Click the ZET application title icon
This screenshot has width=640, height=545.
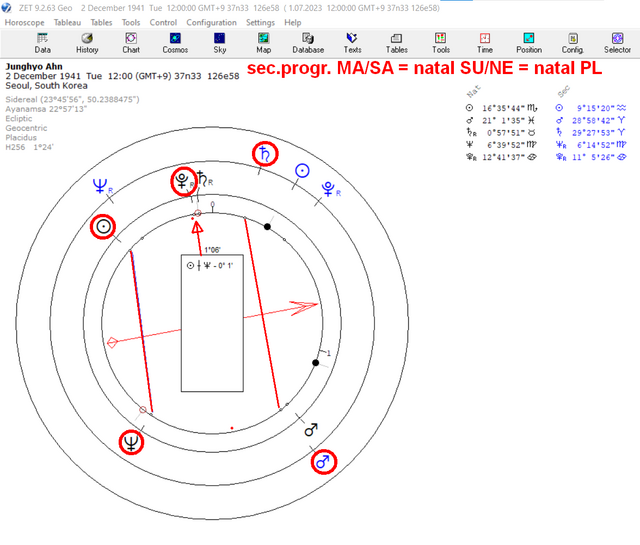click(7, 7)
